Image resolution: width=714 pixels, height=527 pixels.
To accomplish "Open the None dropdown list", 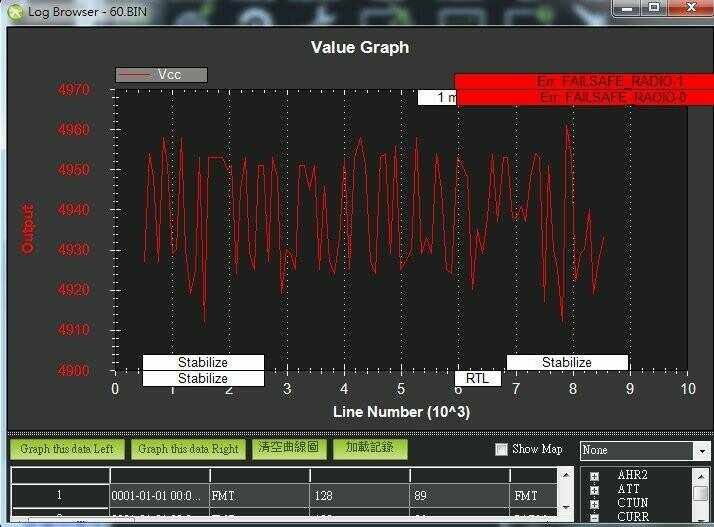I will (701, 451).
